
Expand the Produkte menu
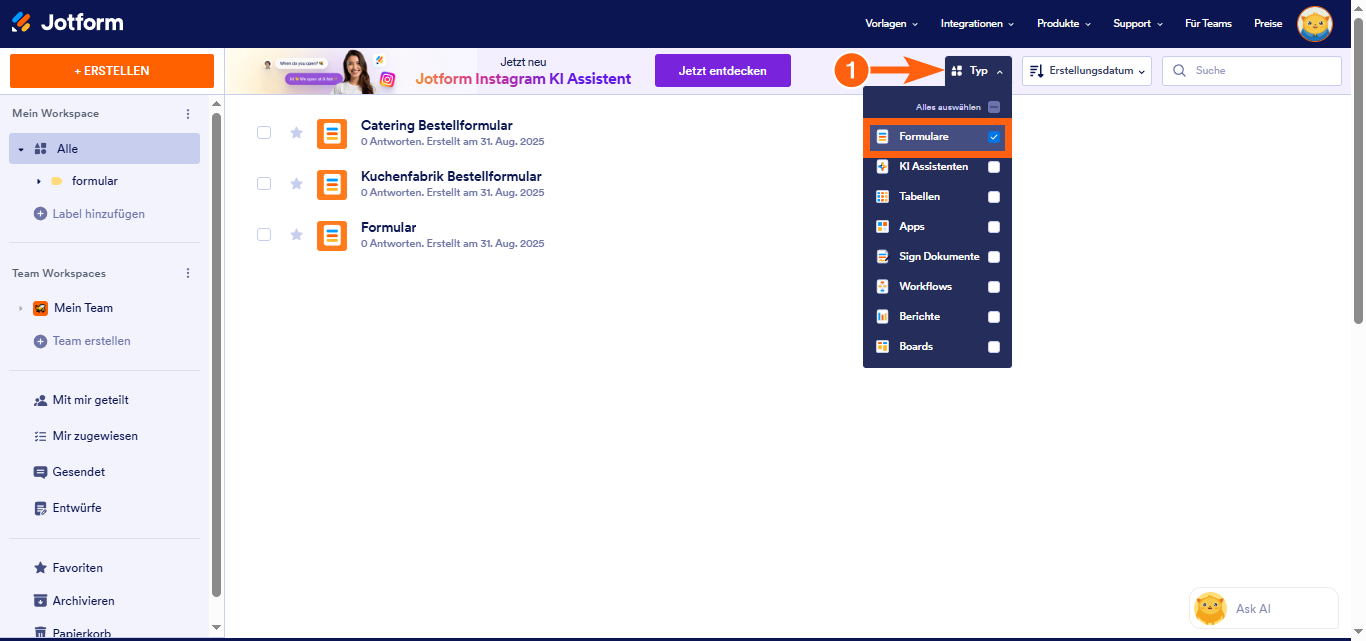coord(1064,23)
